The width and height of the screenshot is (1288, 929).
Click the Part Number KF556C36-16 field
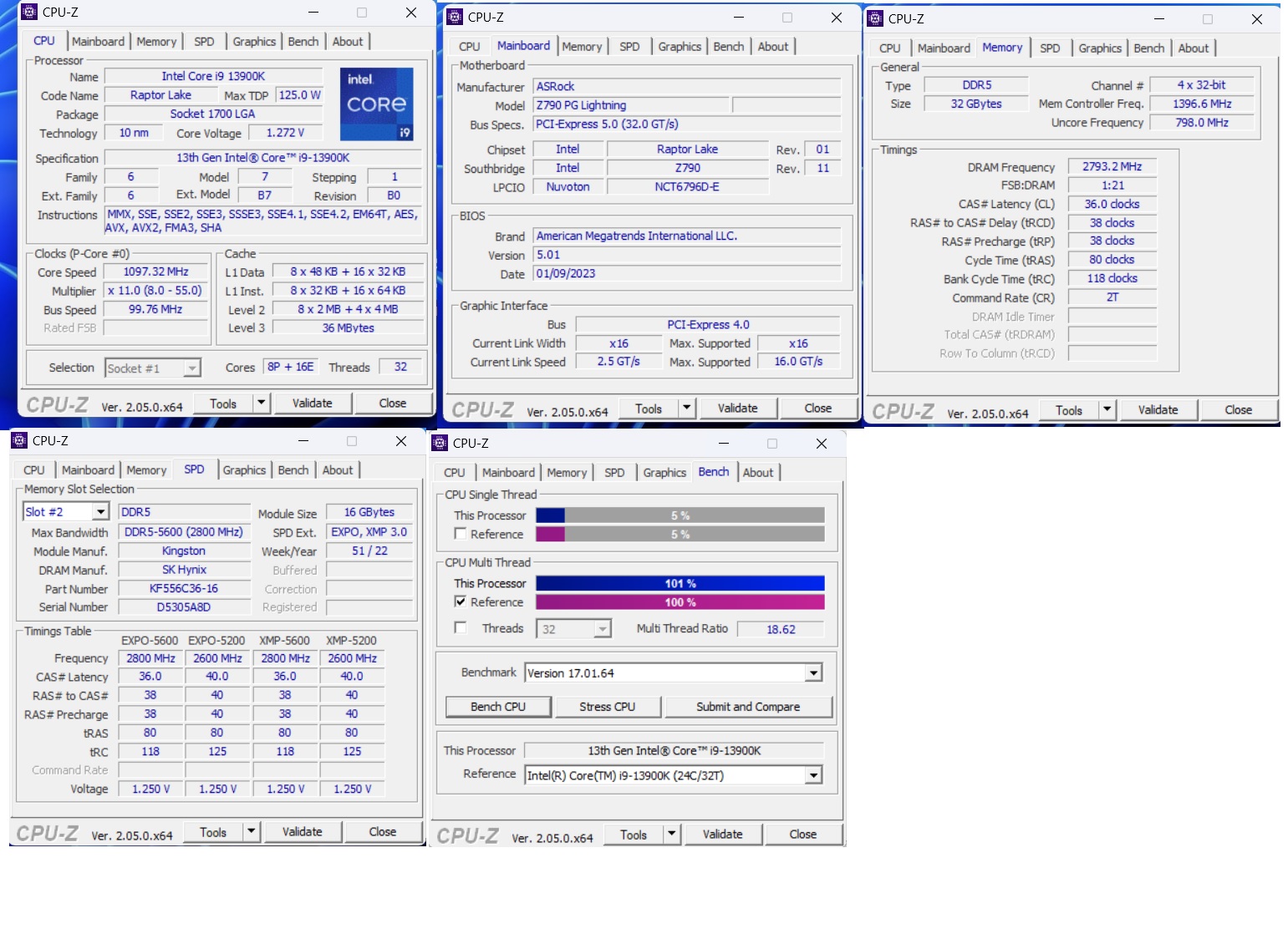tap(184, 588)
